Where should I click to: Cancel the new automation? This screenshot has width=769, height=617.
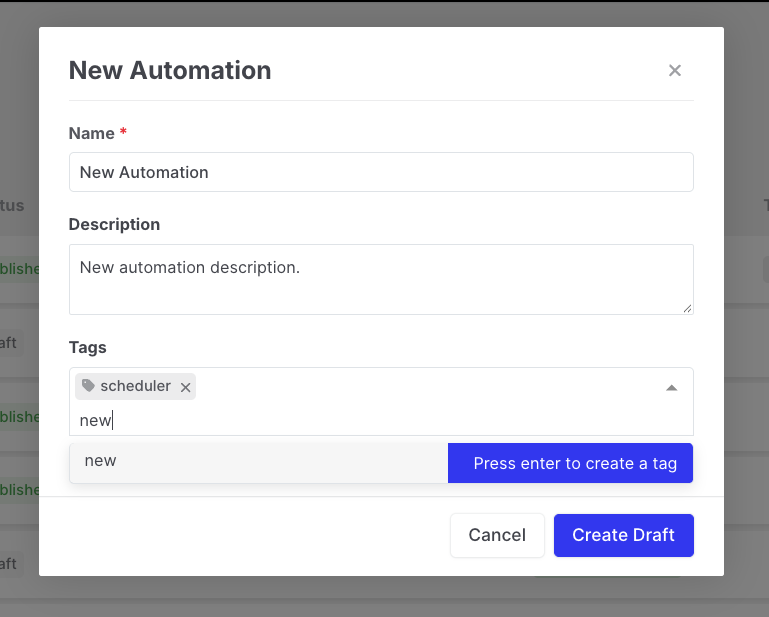tap(497, 535)
